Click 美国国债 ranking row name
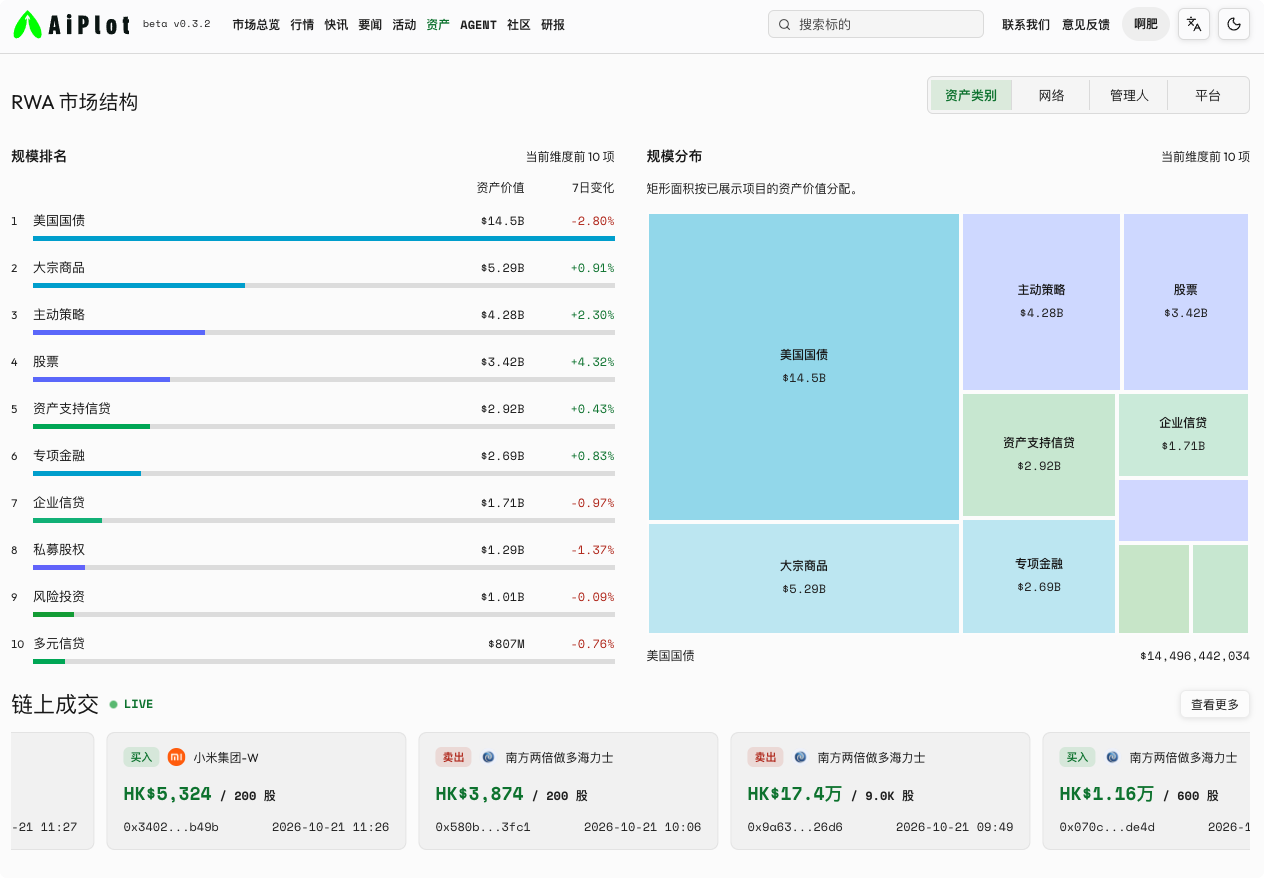Screen dimensions: 1264x878 point(59,220)
